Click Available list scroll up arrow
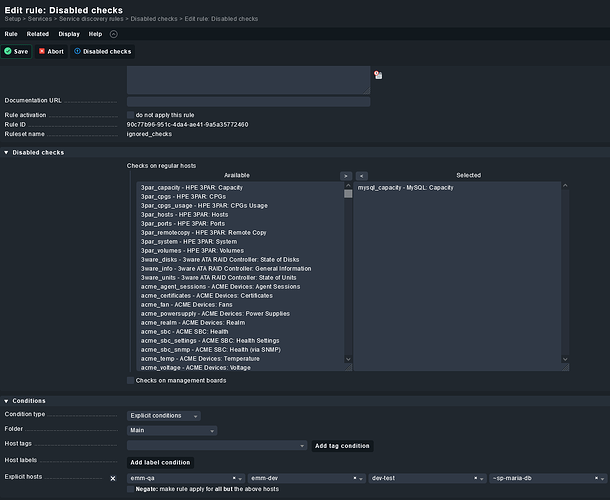Image resolution: width=610 pixels, height=500 pixels. tap(348, 186)
